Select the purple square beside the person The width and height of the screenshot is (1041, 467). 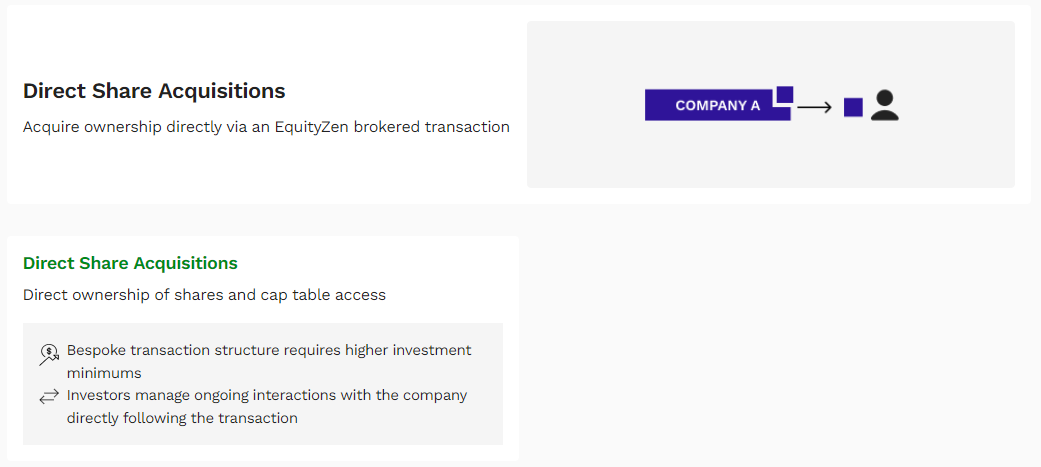click(853, 107)
